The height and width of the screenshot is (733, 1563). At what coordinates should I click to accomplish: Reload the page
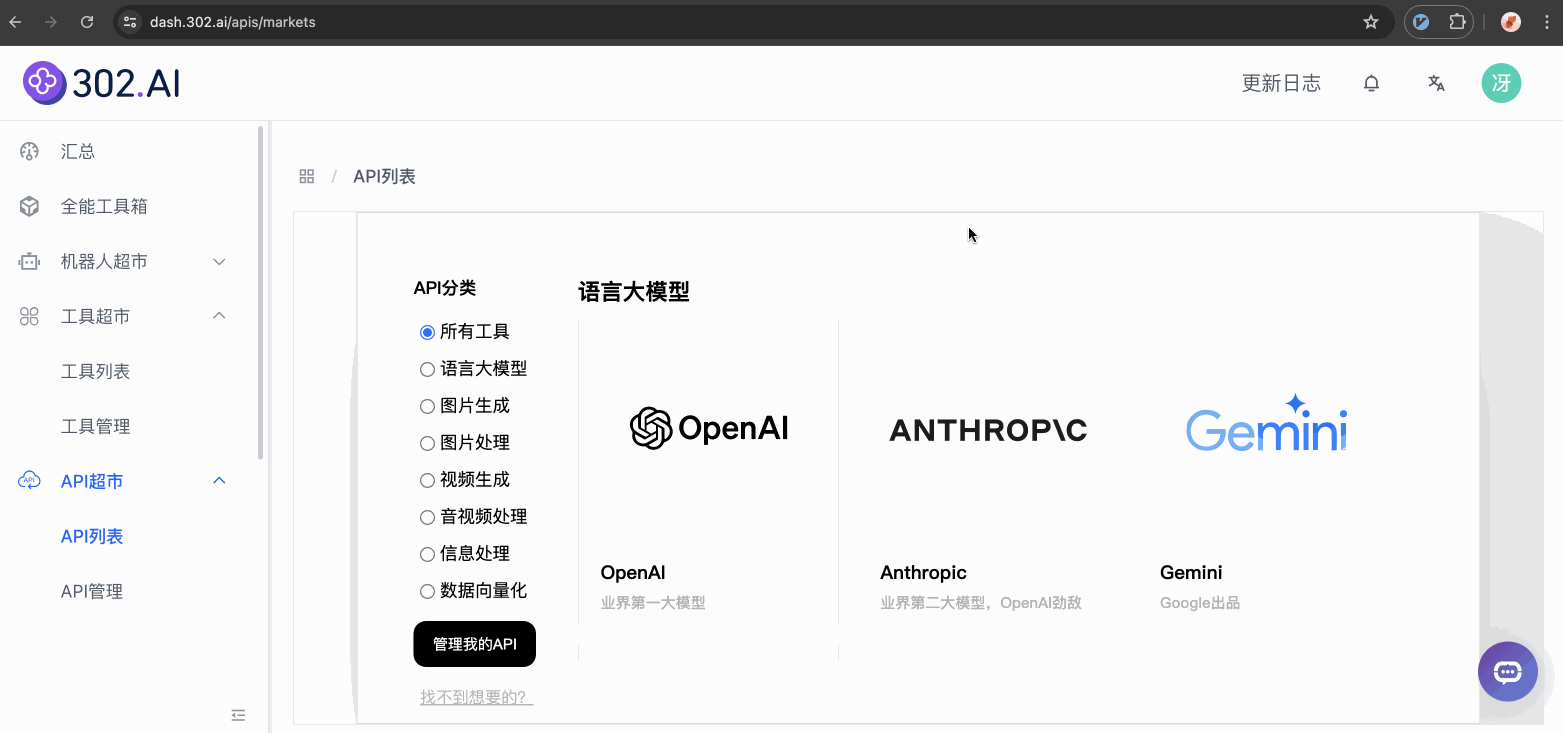point(87,22)
